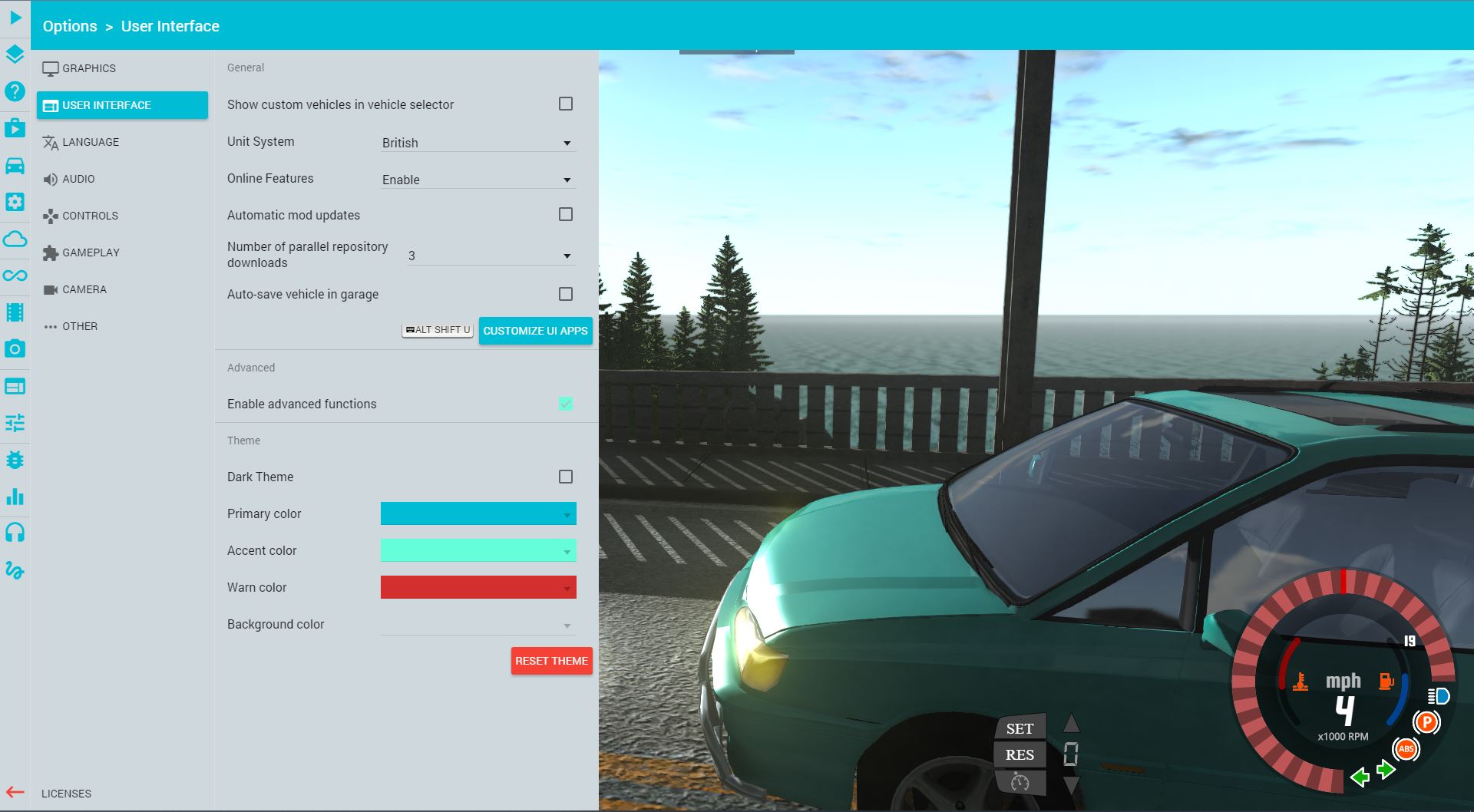Click the left turn signal arrow
This screenshot has width=1474, height=812.
click(x=1360, y=777)
